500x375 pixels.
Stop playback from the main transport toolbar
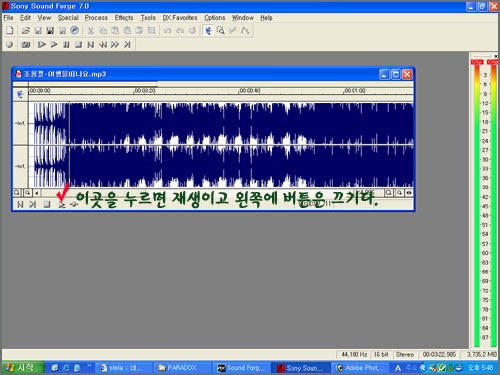coord(78,44)
